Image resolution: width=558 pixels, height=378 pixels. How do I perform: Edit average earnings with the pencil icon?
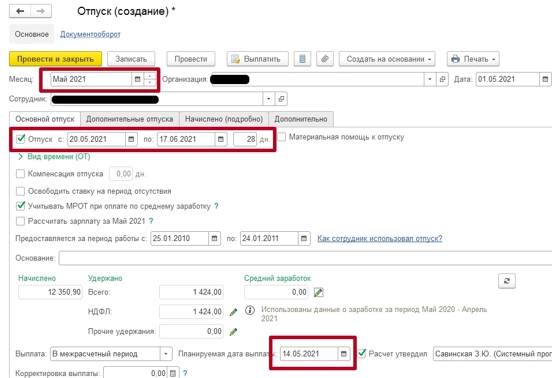pos(319,292)
